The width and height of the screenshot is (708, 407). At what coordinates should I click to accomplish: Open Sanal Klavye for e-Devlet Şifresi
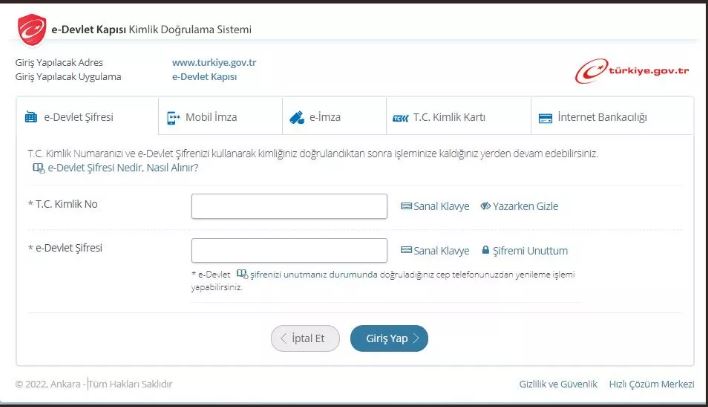[435, 251]
